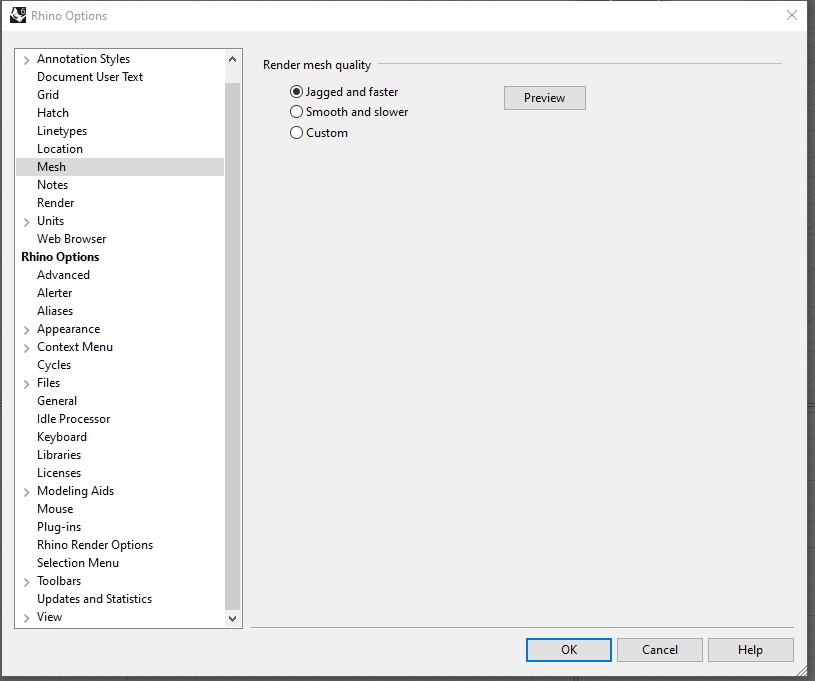
Task: Open the Mouse options page
Action: tap(55, 509)
